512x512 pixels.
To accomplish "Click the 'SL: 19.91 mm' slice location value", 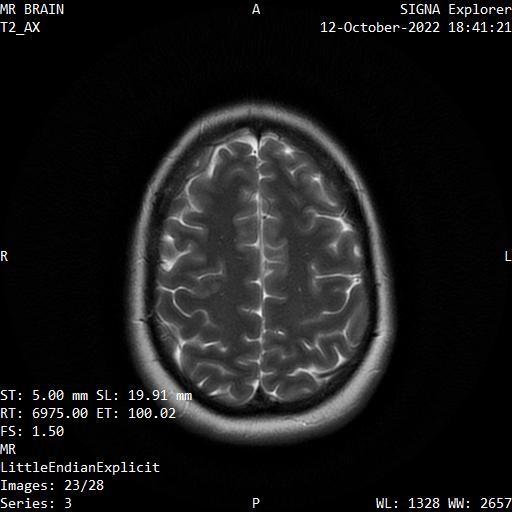I will [144, 395].
